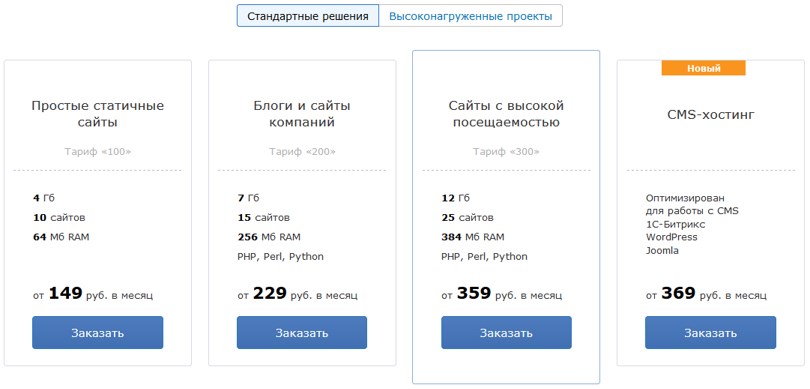Order the Тариф «100» plan for 149 руб.

[98, 333]
